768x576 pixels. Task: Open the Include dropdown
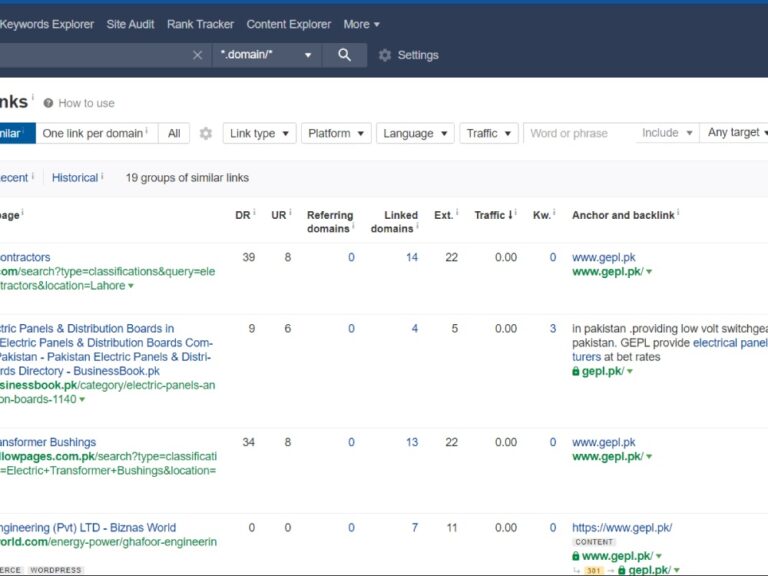(x=667, y=133)
